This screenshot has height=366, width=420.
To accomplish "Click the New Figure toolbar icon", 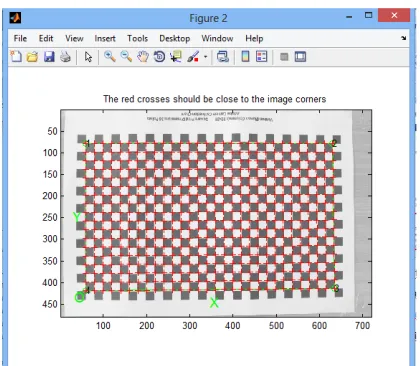I will point(16,57).
